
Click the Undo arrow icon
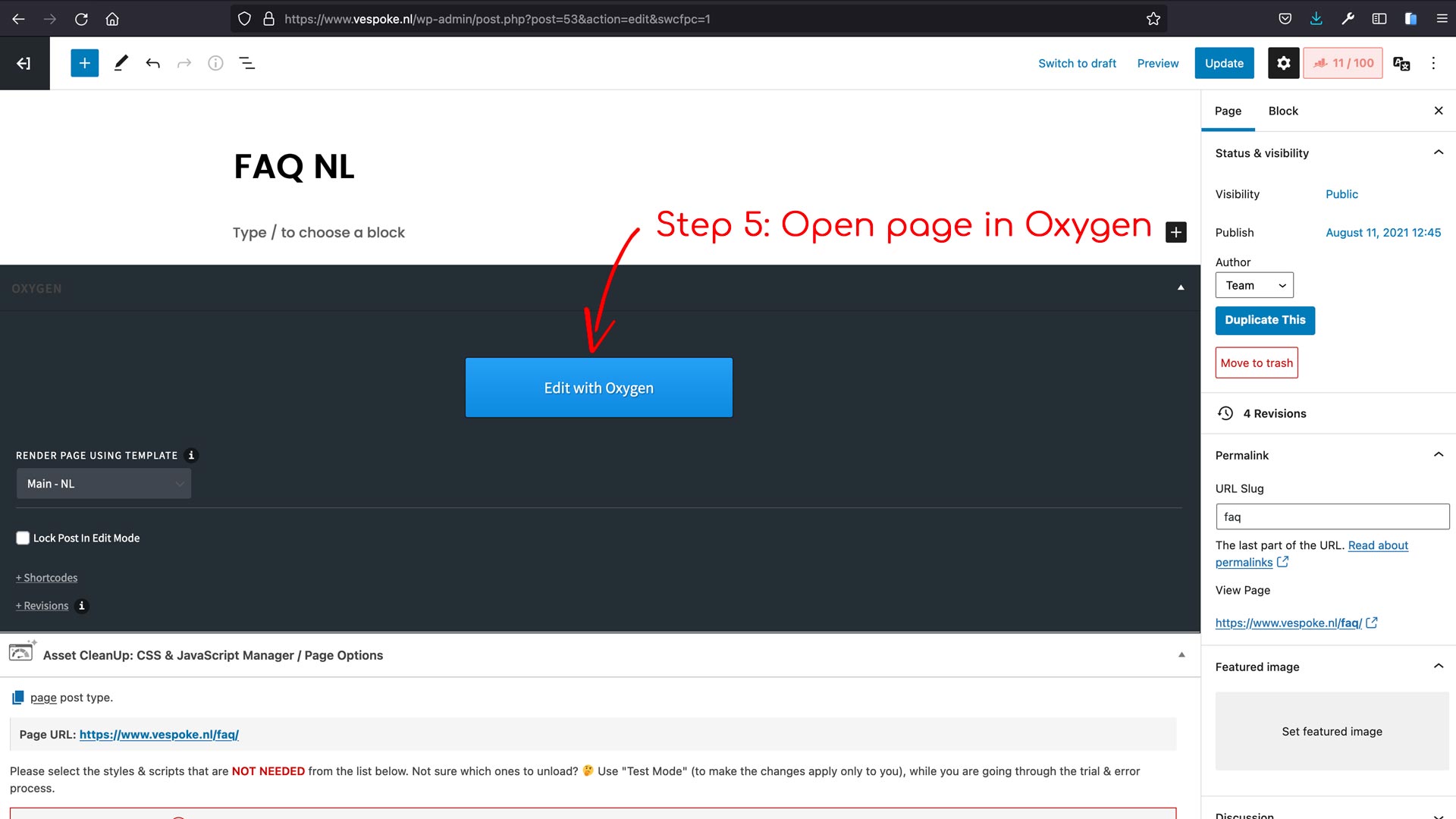click(152, 63)
